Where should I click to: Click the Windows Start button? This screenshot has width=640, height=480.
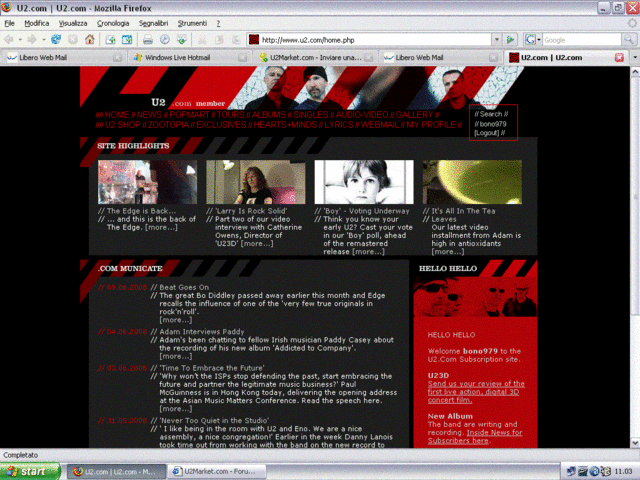pyautogui.click(x=30, y=471)
